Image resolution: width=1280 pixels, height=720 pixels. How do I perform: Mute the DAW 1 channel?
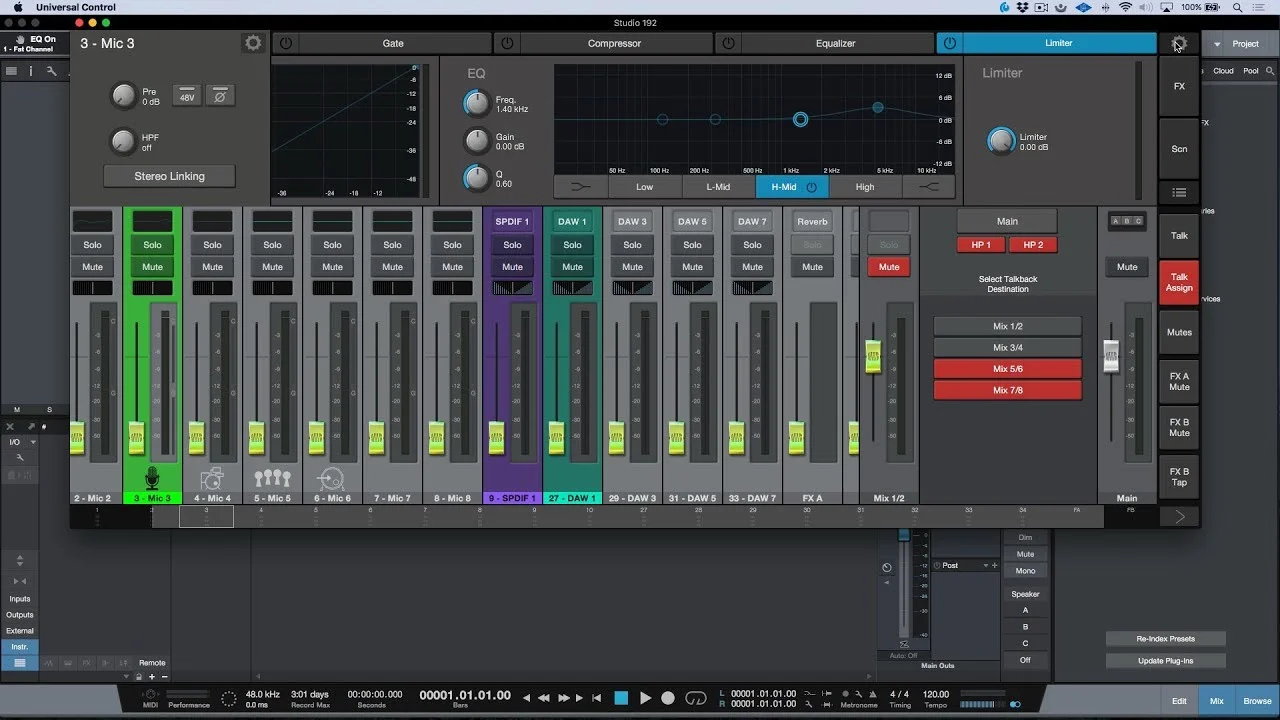[572, 267]
